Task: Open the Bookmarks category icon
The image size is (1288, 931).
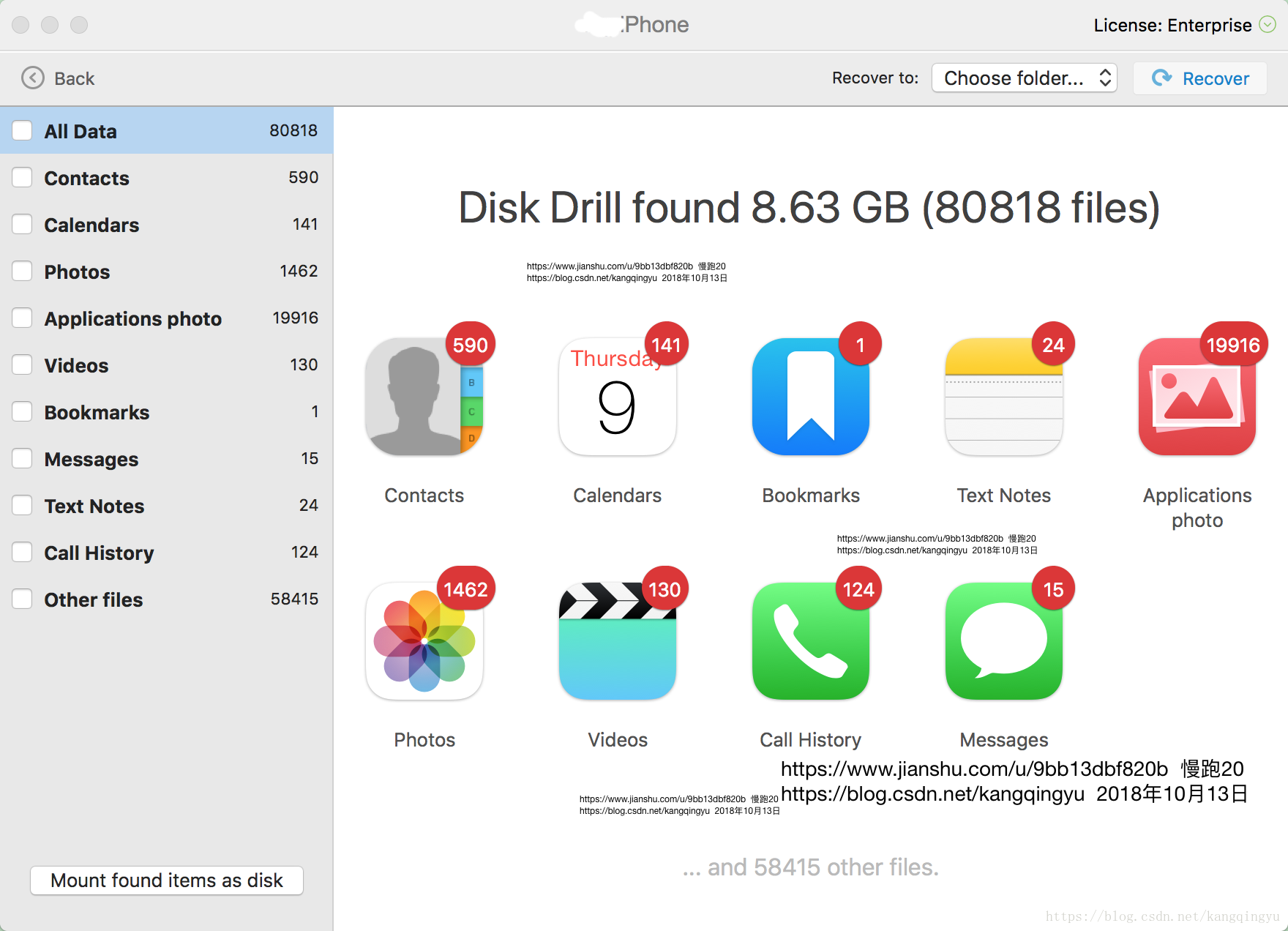Action: 811,397
